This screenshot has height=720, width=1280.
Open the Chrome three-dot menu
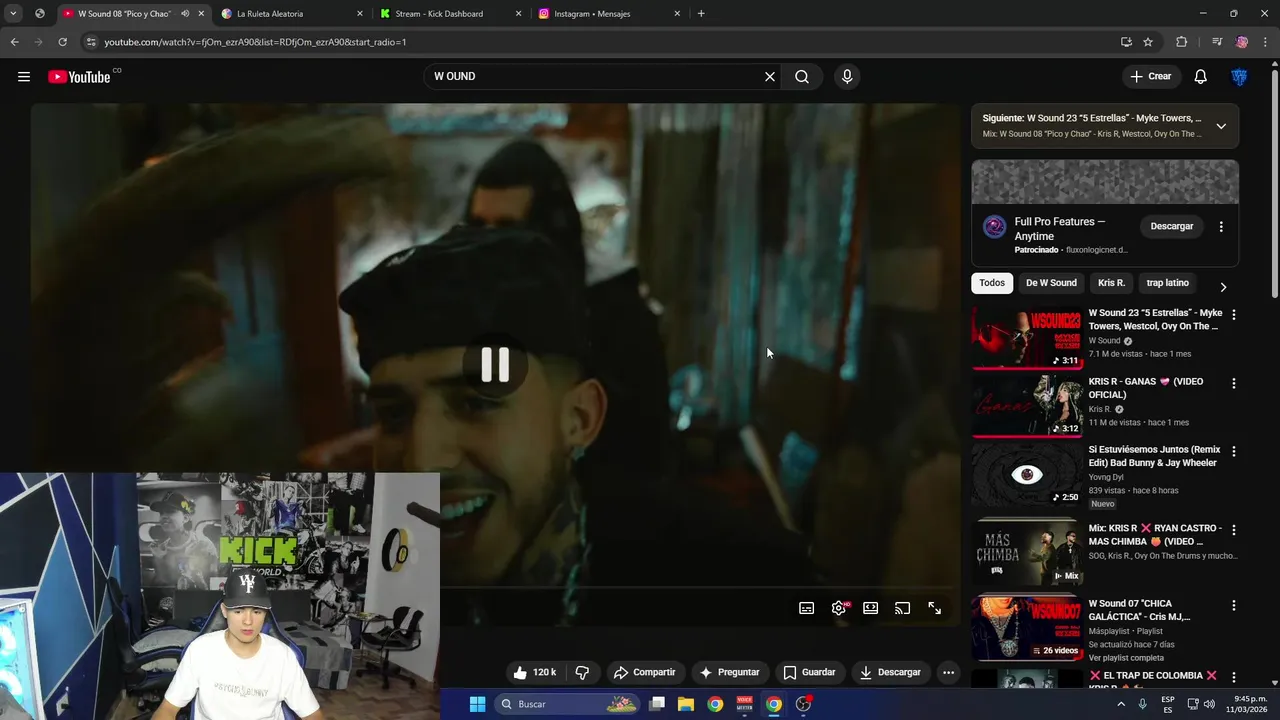click(x=1266, y=42)
